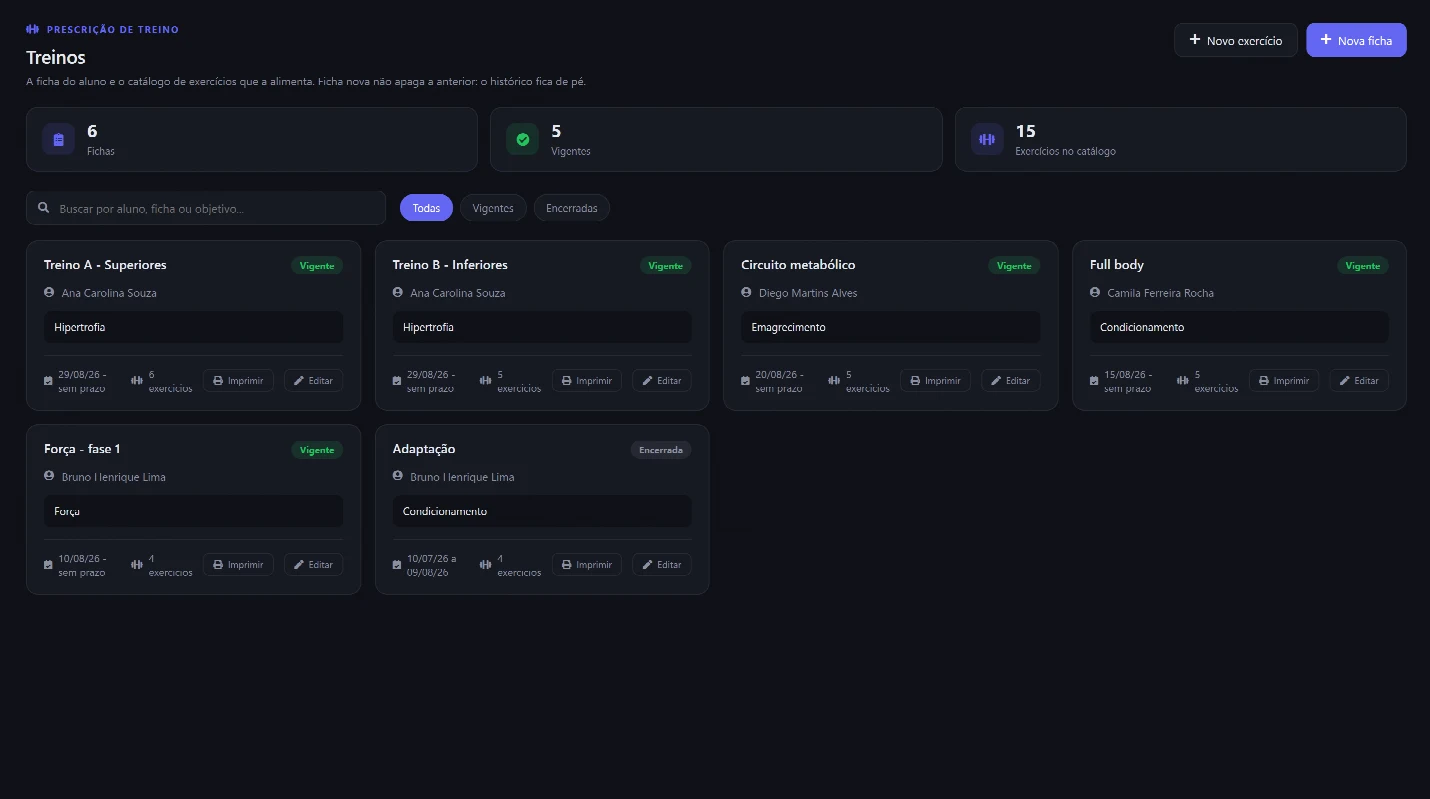
Task: Click the user icon next to Diego Martins Alves
Action: [x=746, y=292]
